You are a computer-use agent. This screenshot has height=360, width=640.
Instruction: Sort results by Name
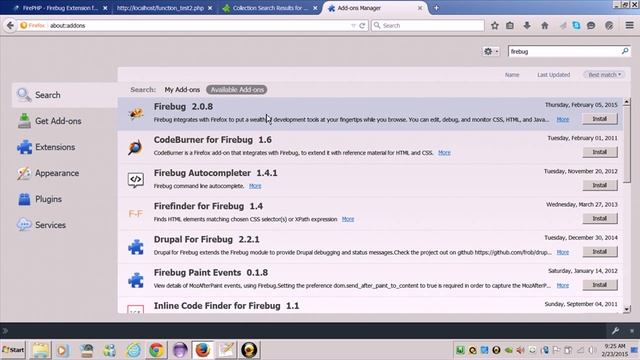[x=512, y=75]
